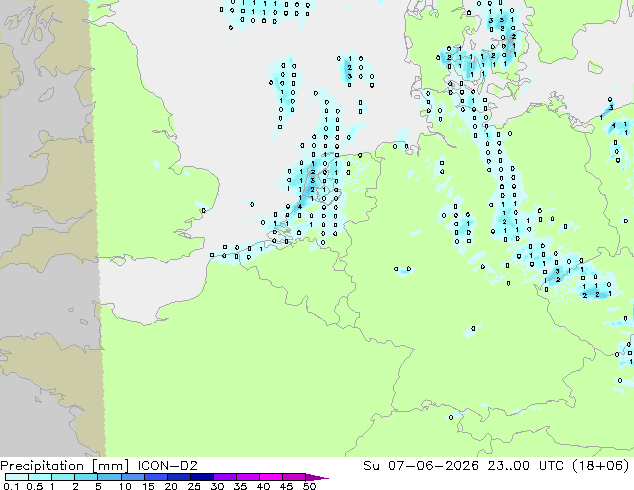Click the legend color band between 0.1 and 0.5
The width and height of the screenshot is (634, 490).
tap(17, 477)
